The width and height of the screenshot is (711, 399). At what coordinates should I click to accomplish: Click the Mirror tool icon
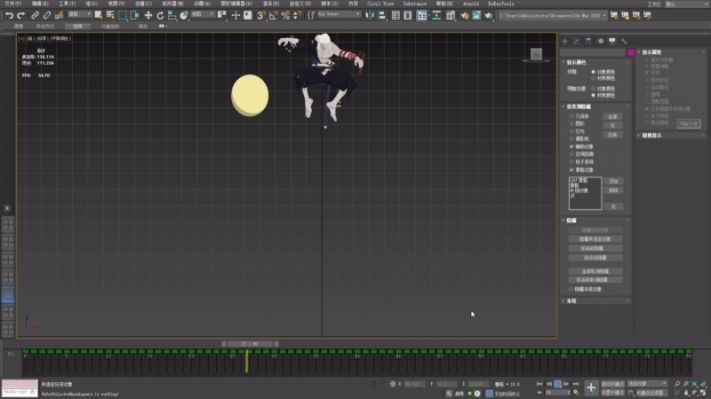click(x=370, y=15)
